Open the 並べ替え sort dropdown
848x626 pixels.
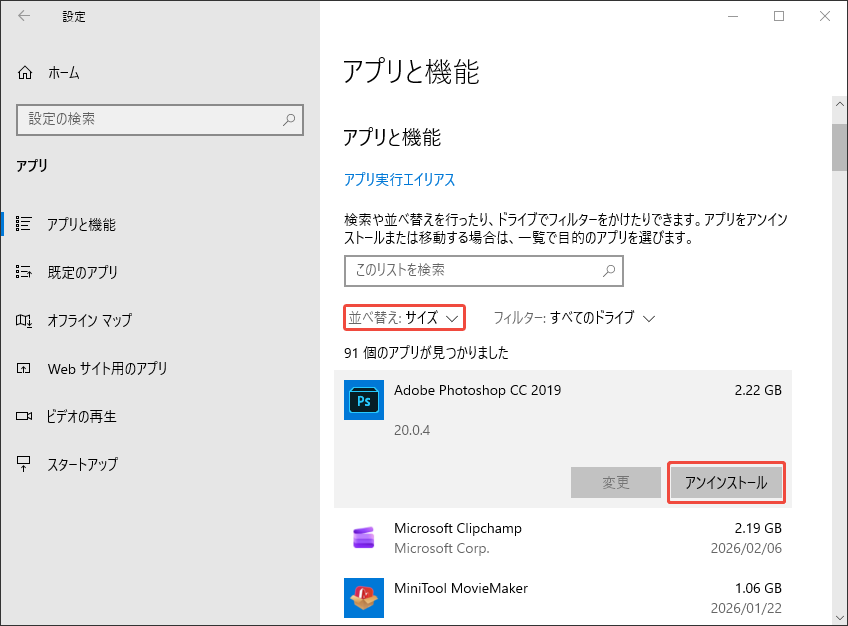coord(404,317)
